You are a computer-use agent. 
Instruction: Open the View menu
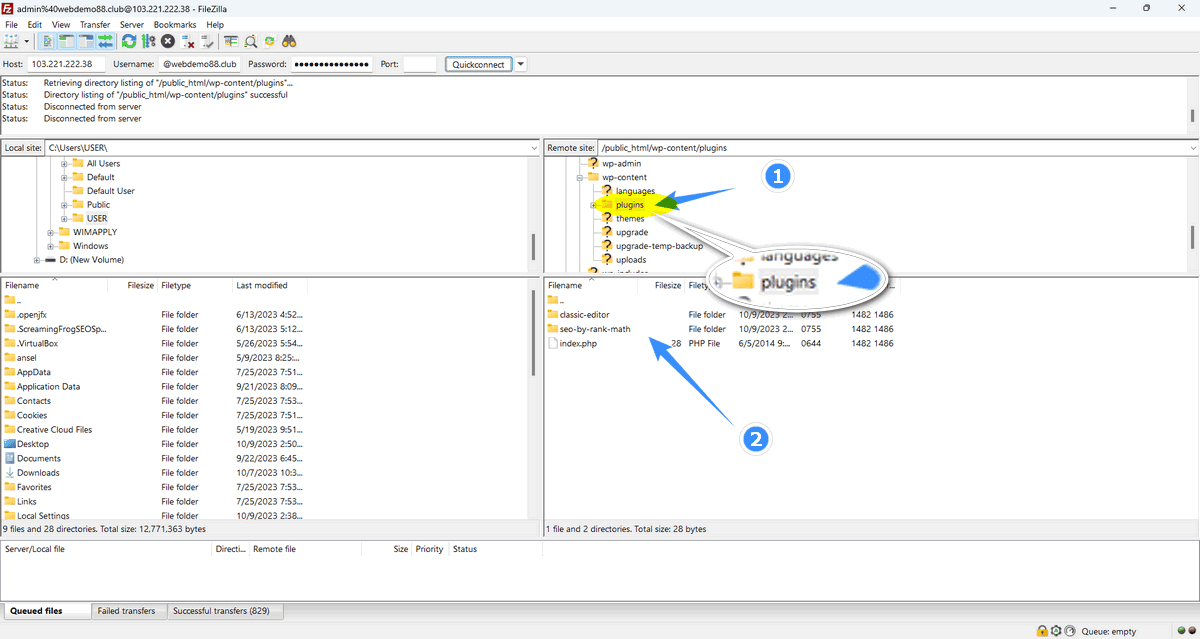click(61, 24)
